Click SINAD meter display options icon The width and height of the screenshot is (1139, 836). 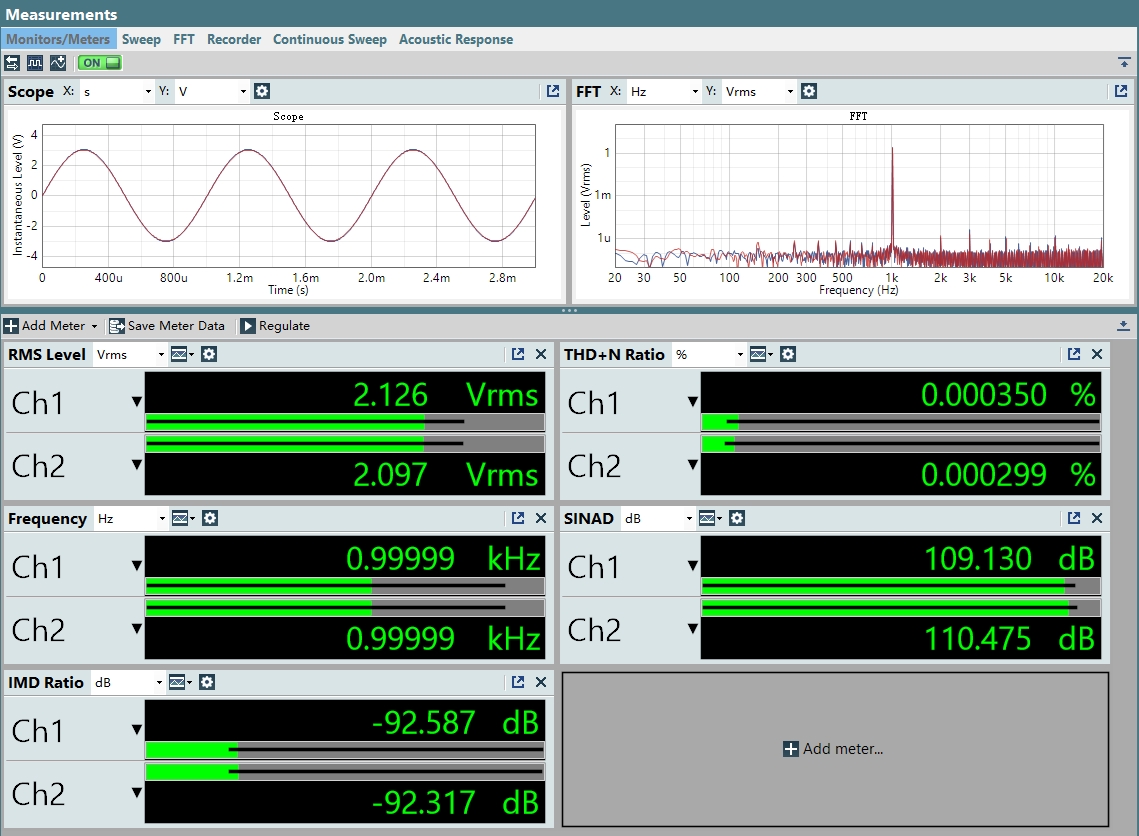tap(710, 518)
